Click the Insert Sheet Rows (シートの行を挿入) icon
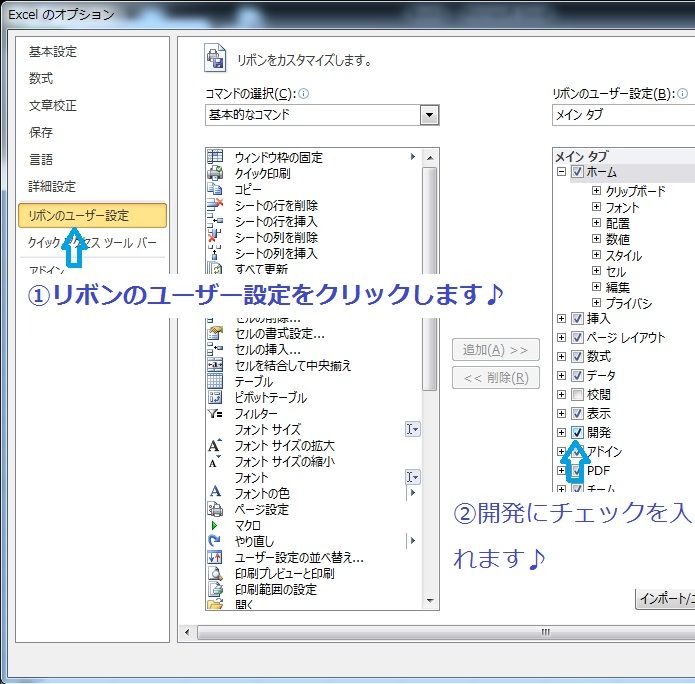 215,221
